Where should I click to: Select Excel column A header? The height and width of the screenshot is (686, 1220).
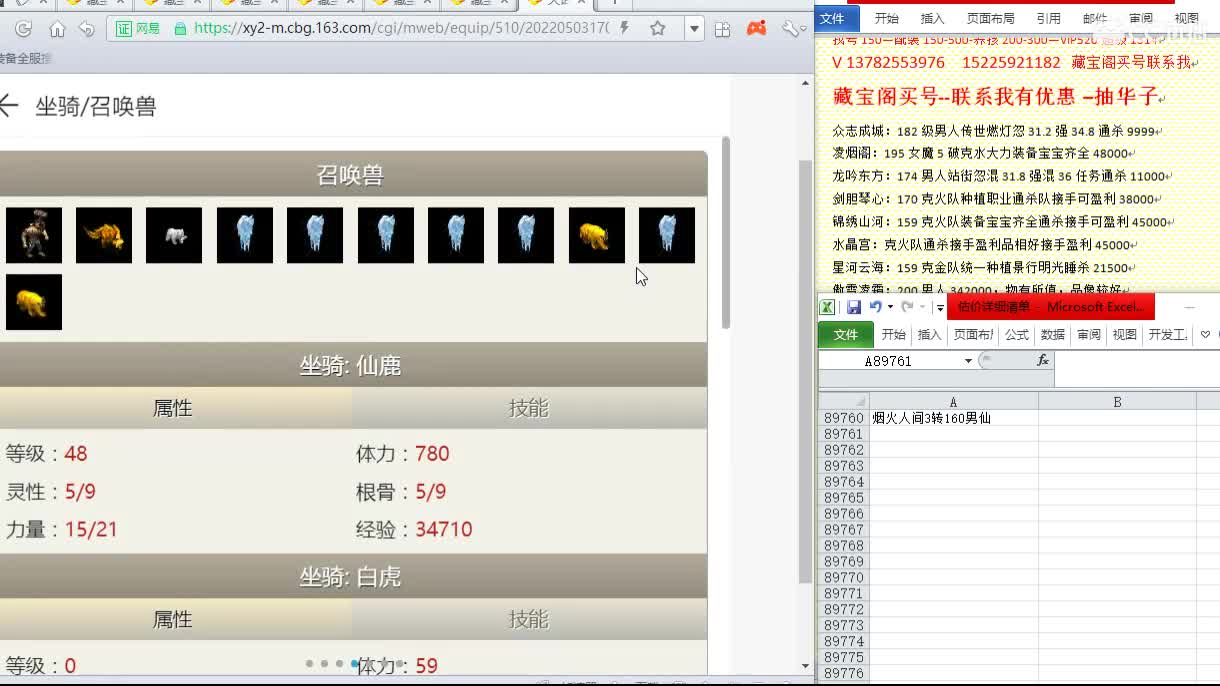(953, 402)
